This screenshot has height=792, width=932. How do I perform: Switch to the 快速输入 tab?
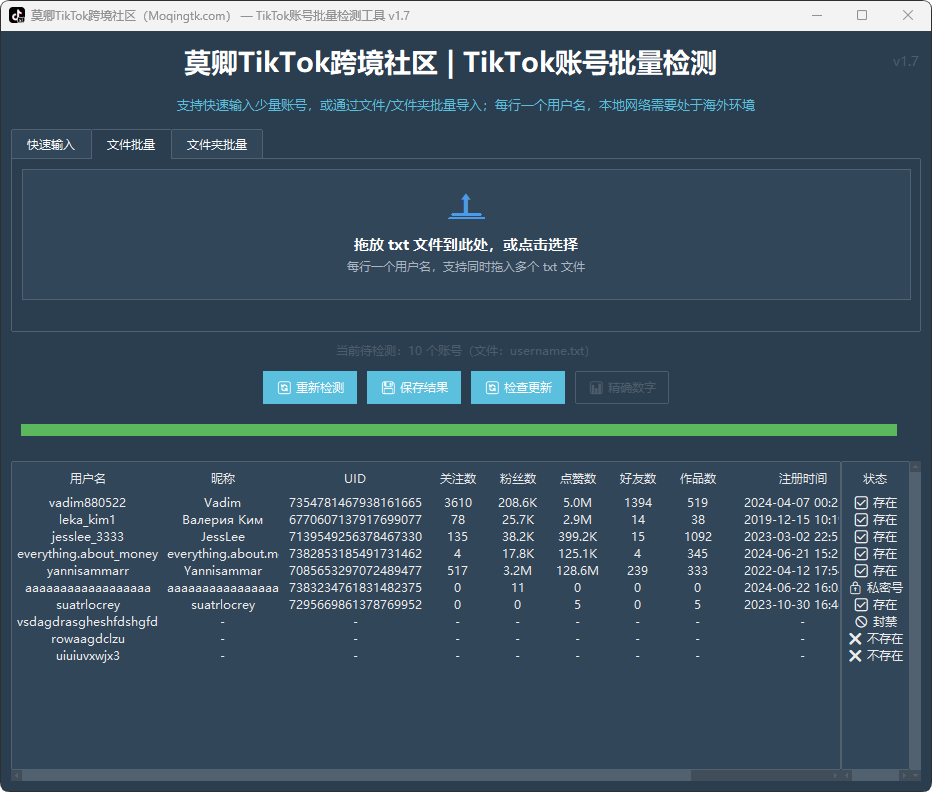[x=51, y=144]
